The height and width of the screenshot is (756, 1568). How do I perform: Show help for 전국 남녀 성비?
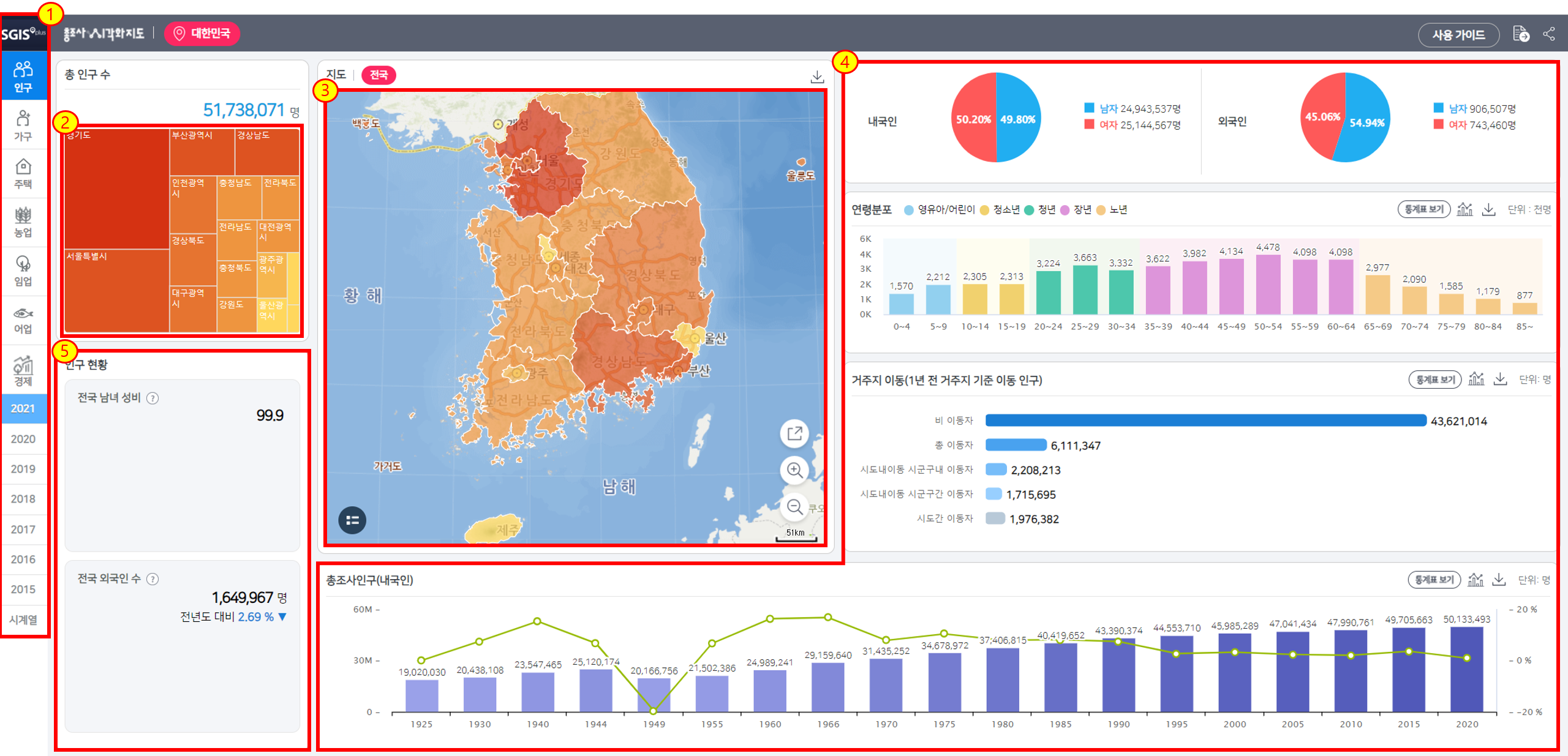(153, 399)
